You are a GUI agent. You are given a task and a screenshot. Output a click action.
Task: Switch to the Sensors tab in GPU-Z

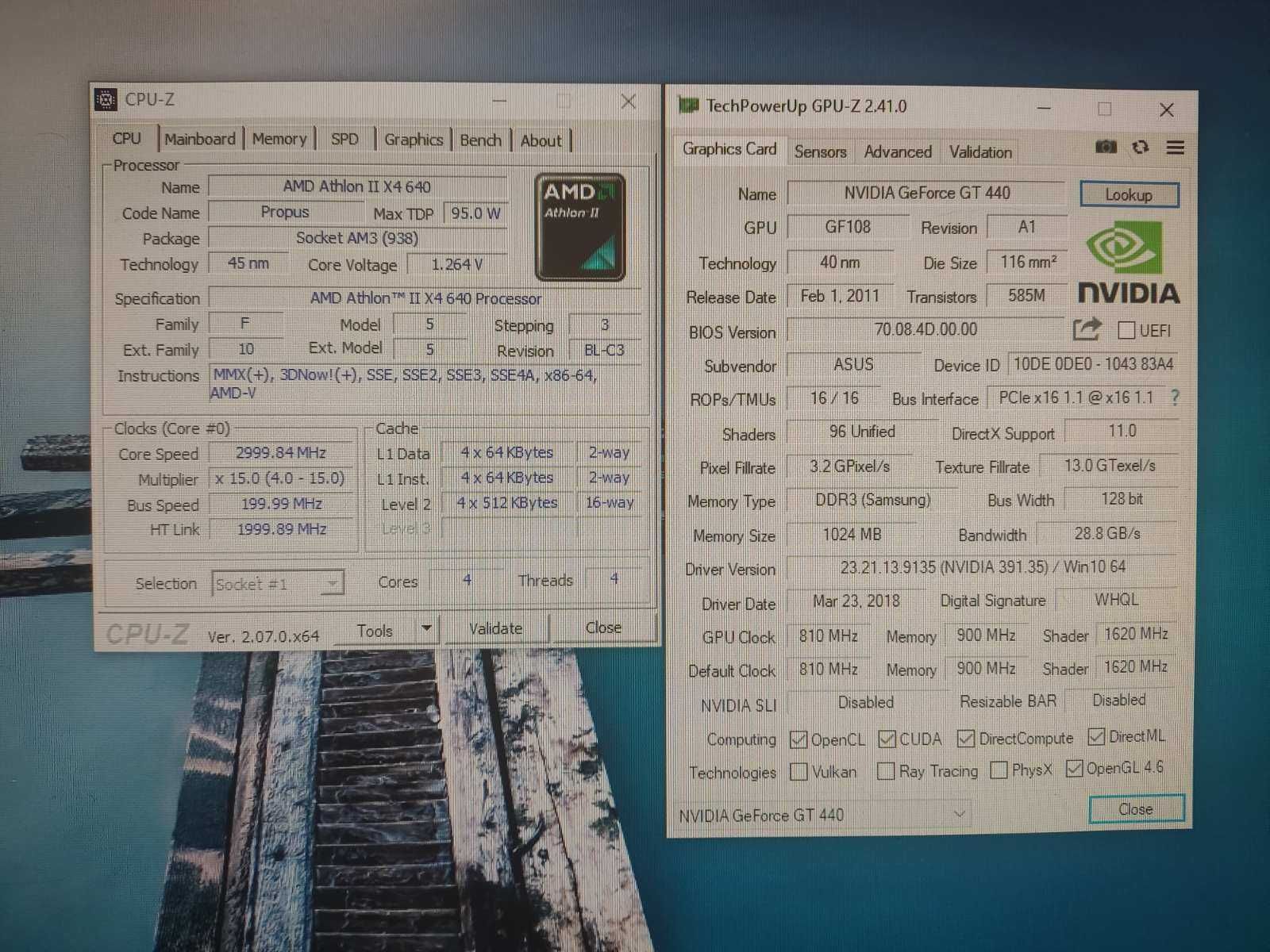[820, 152]
